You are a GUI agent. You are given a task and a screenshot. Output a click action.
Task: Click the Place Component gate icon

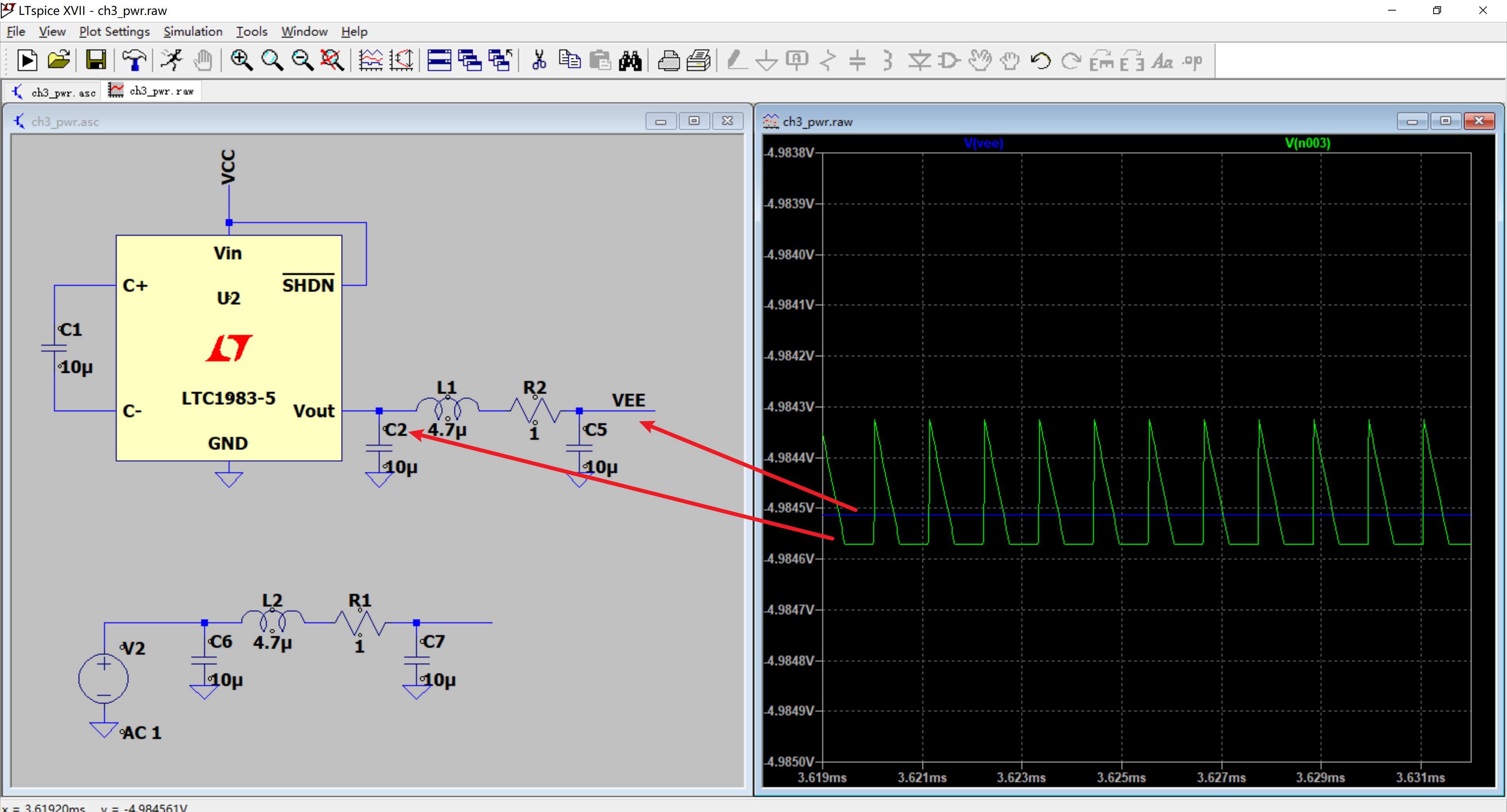pos(949,60)
